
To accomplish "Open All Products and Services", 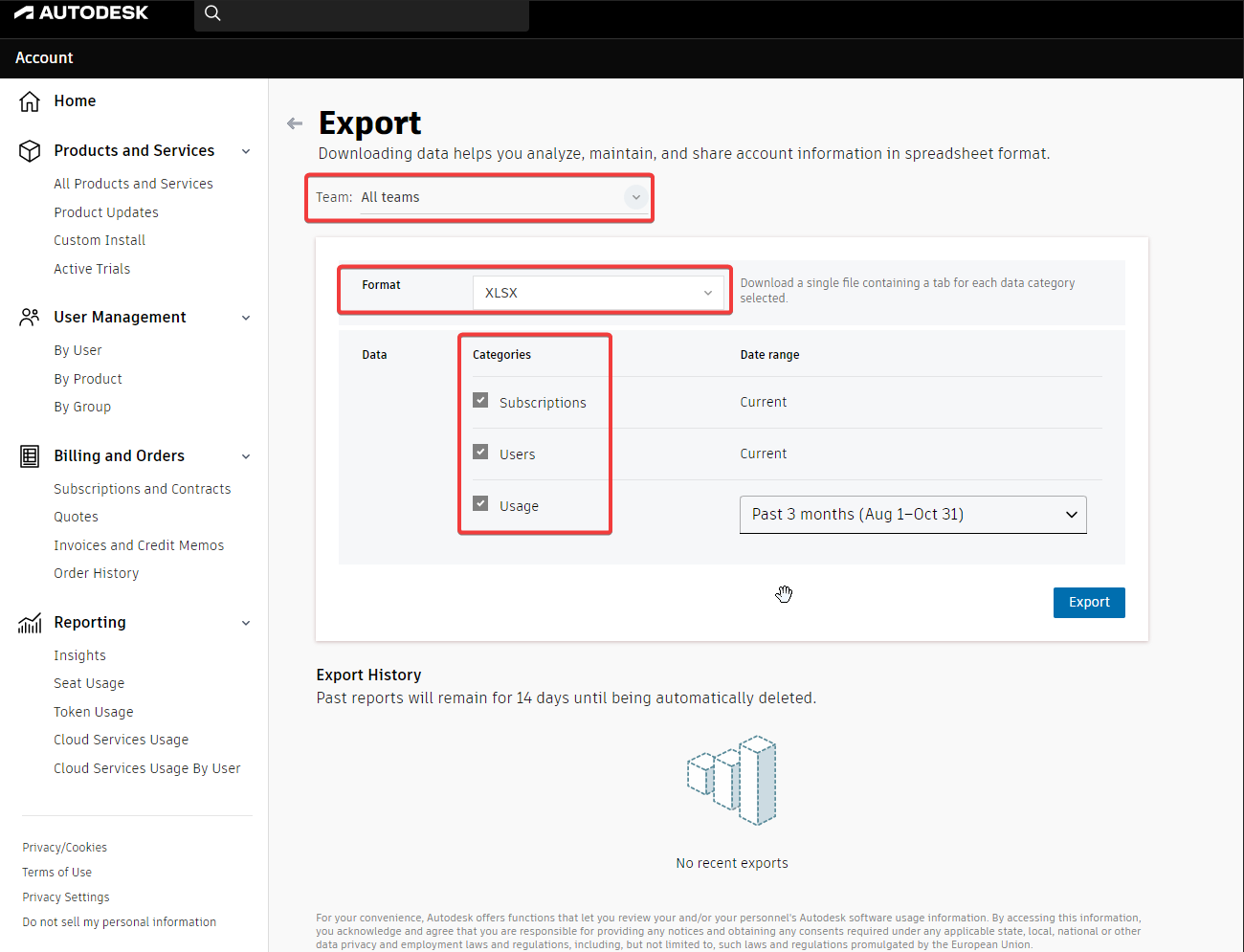I will [x=133, y=184].
